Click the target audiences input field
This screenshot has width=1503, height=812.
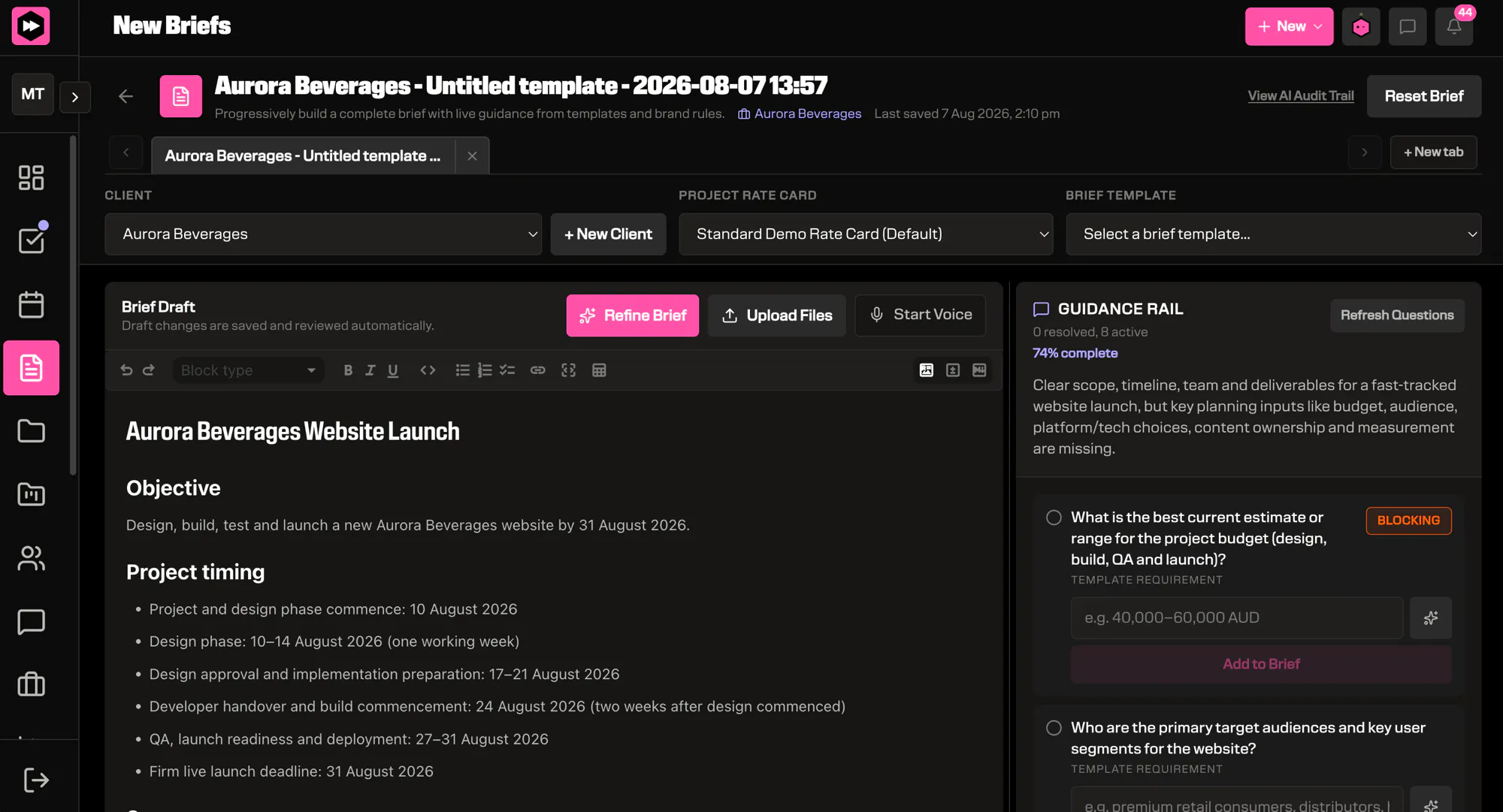point(1236,800)
